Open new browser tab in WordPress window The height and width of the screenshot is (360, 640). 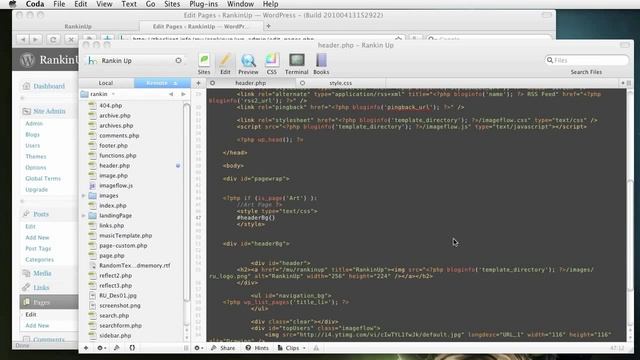point(268,26)
